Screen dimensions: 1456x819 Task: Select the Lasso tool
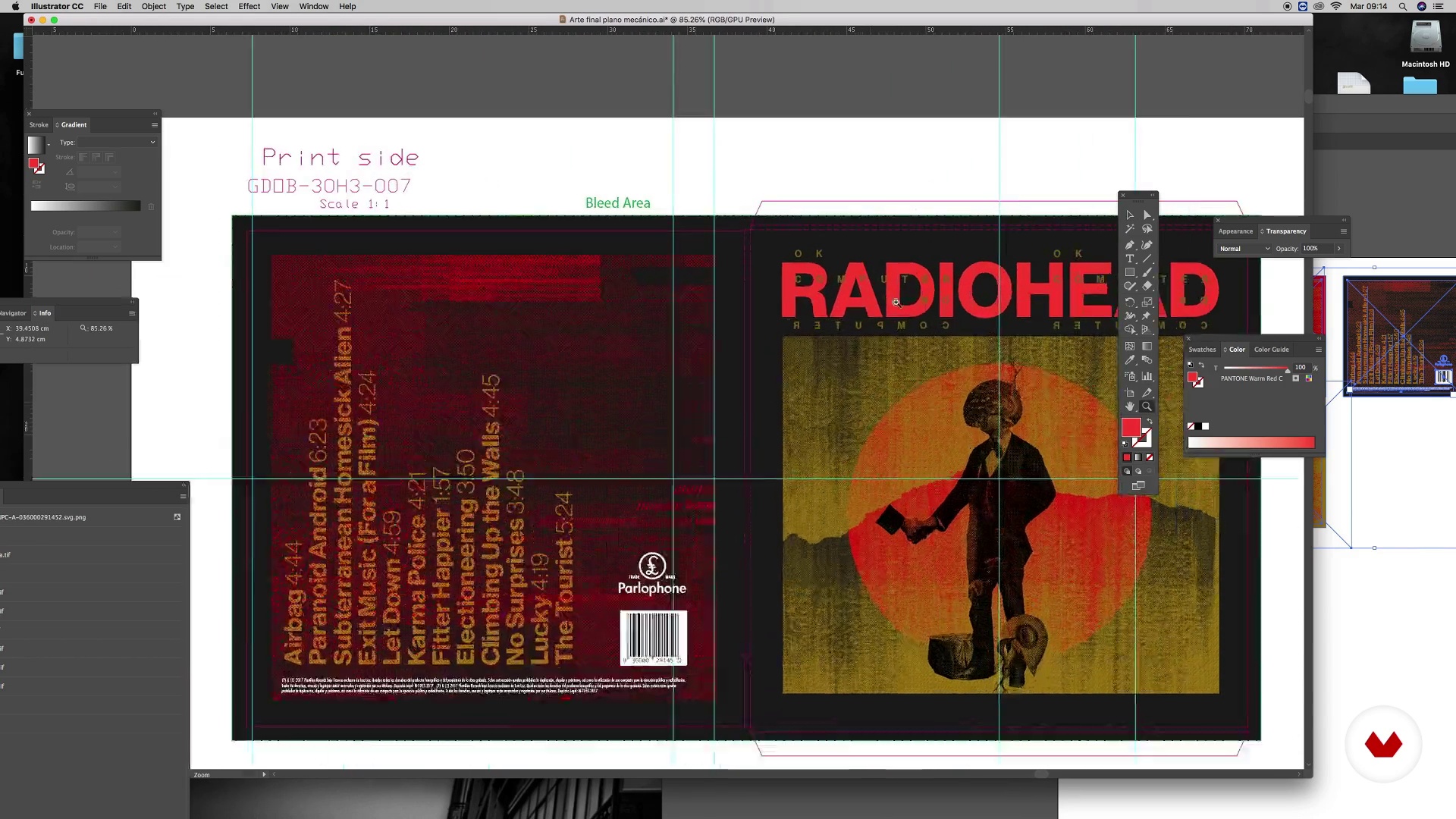pos(1147,229)
